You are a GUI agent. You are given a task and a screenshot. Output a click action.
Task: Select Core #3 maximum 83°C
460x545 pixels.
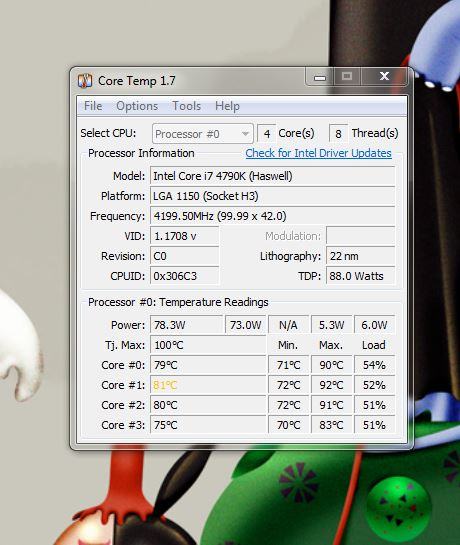click(332, 425)
